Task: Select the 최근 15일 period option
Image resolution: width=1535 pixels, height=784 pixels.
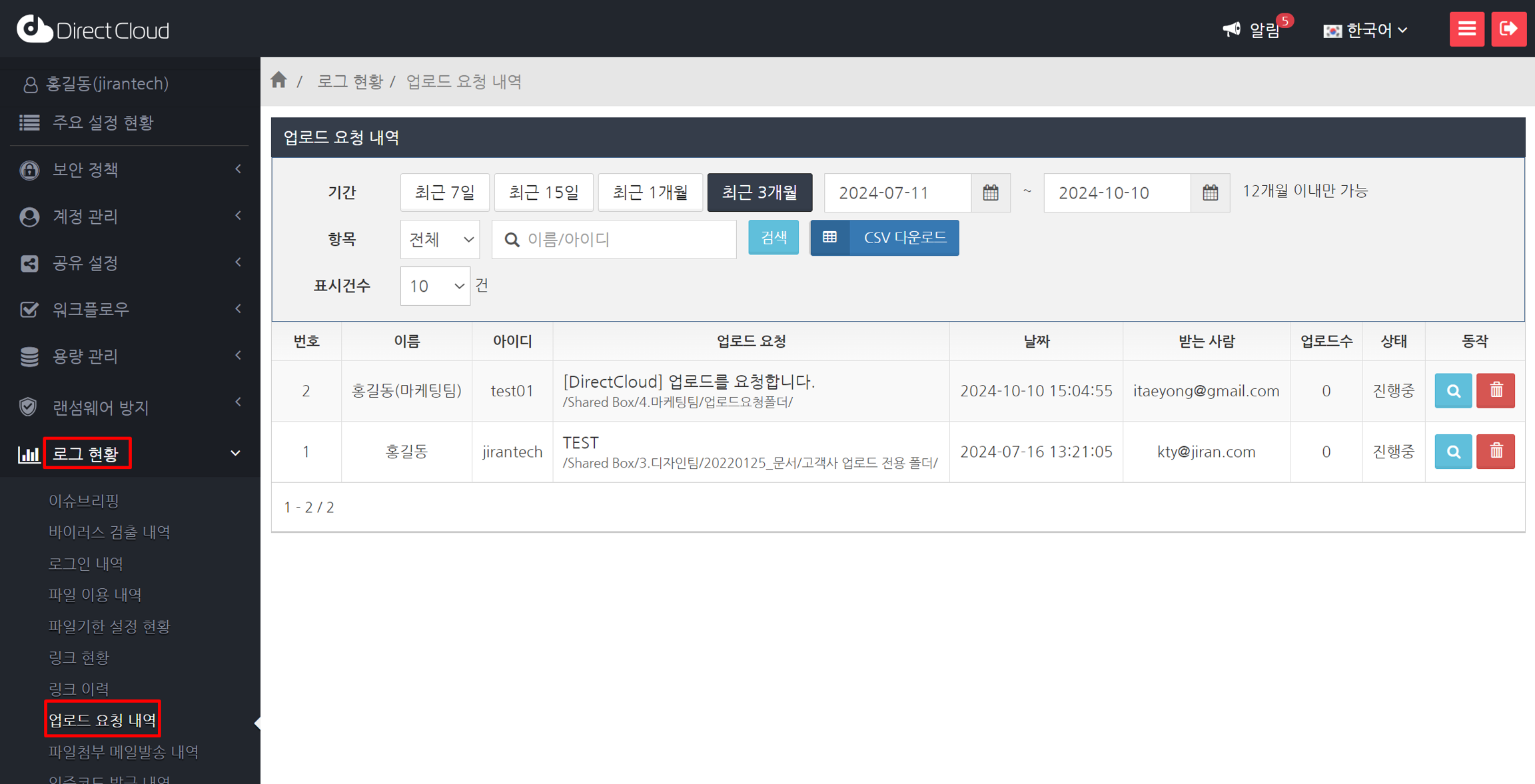Action: tap(544, 193)
